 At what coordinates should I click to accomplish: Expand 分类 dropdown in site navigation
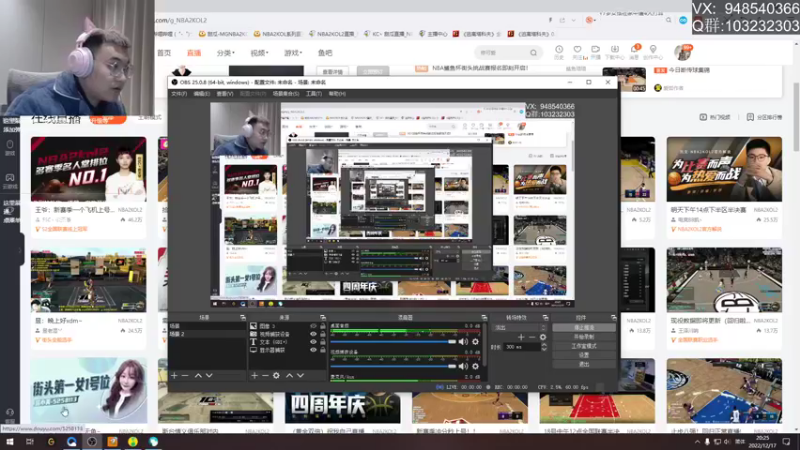click(226, 53)
